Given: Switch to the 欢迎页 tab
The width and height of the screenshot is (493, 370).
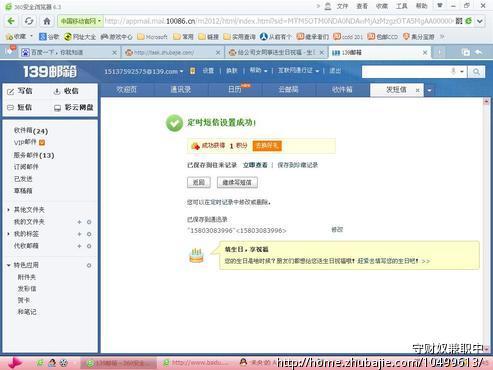Looking at the screenshot, I should click(127, 90).
